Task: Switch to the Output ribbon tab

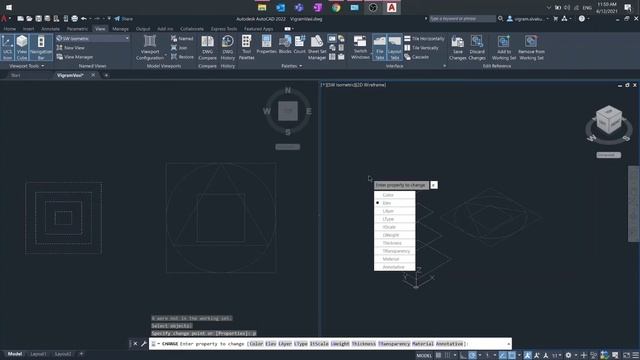Action: coord(143,29)
